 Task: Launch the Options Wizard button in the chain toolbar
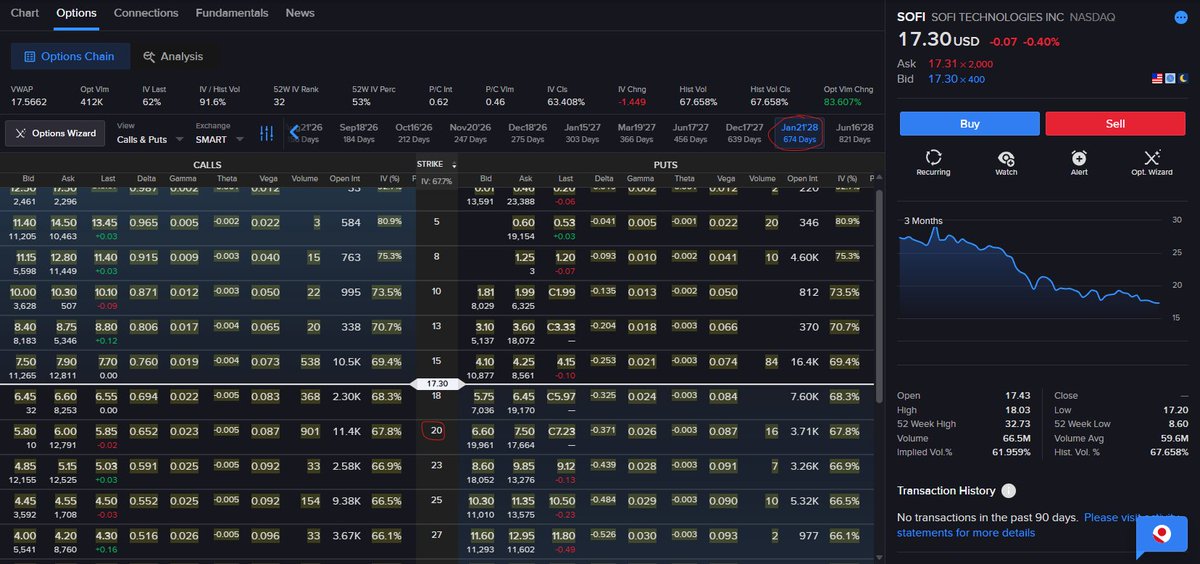click(x=57, y=133)
